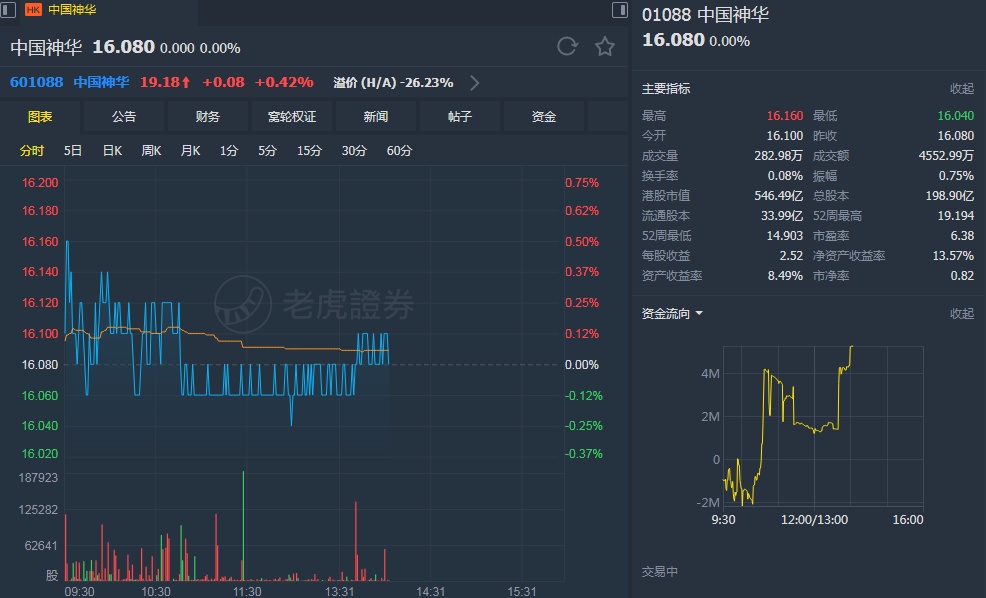The image size is (986, 598).
Task: Toggle the right sidebar panel icon
Action: pos(619,9)
